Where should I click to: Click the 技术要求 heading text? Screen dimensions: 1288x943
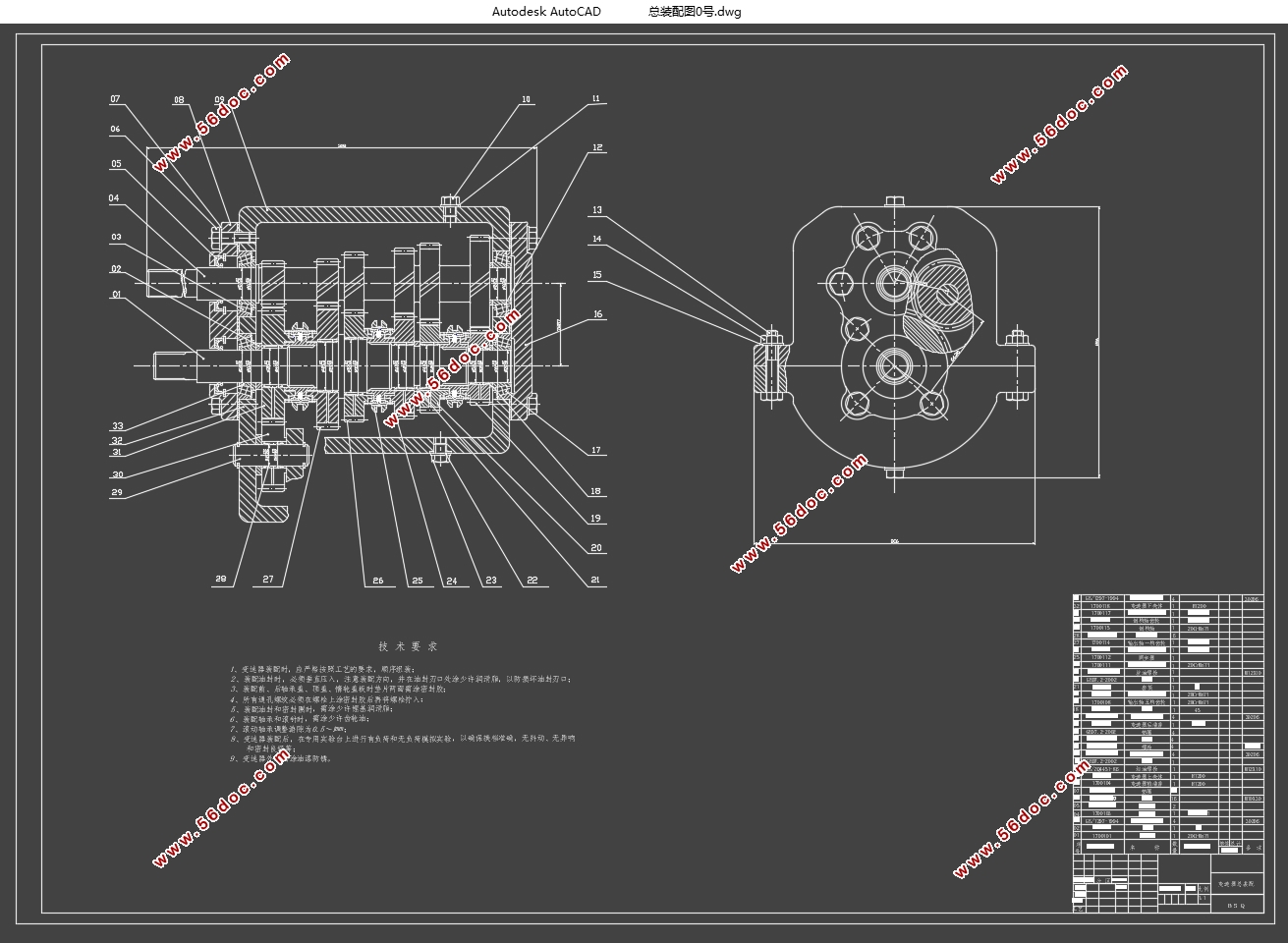[x=408, y=646]
